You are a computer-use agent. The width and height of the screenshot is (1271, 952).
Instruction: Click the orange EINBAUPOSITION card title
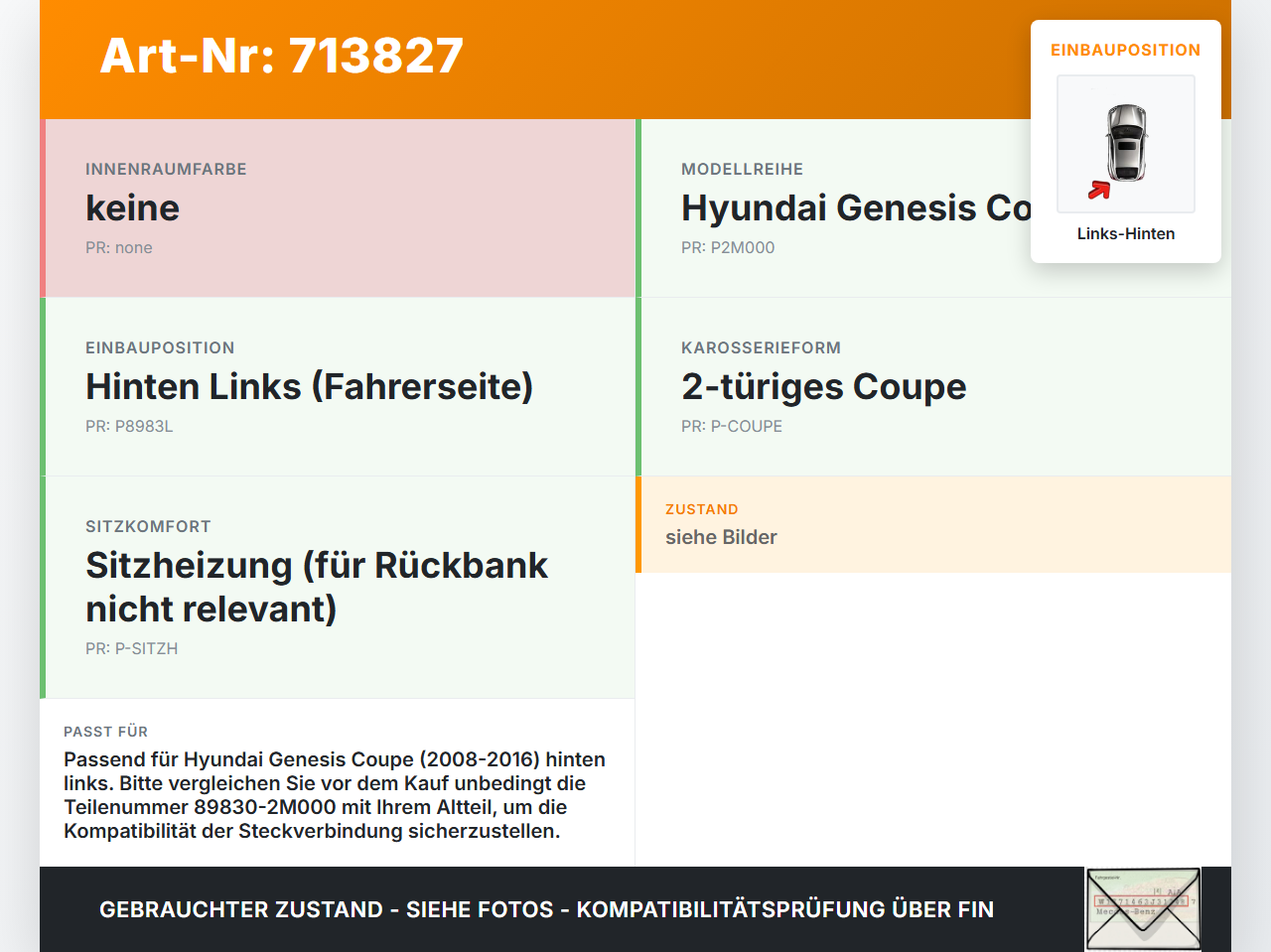pos(1126,50)
